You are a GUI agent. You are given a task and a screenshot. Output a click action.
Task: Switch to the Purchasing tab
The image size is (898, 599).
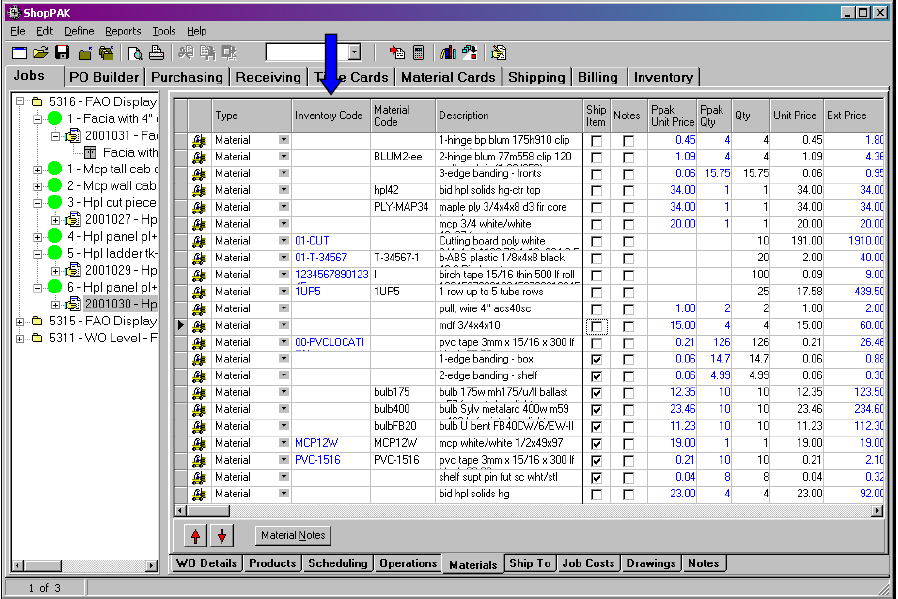[x=188, y=77]
